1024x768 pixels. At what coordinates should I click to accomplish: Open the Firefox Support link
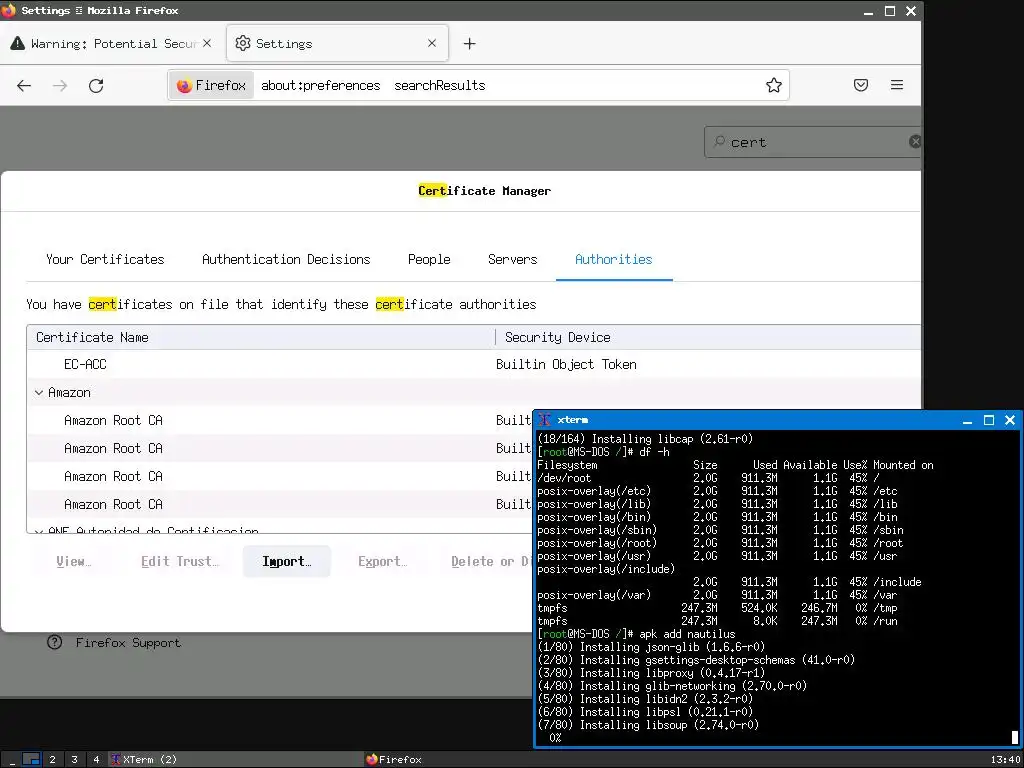[128, 643]
